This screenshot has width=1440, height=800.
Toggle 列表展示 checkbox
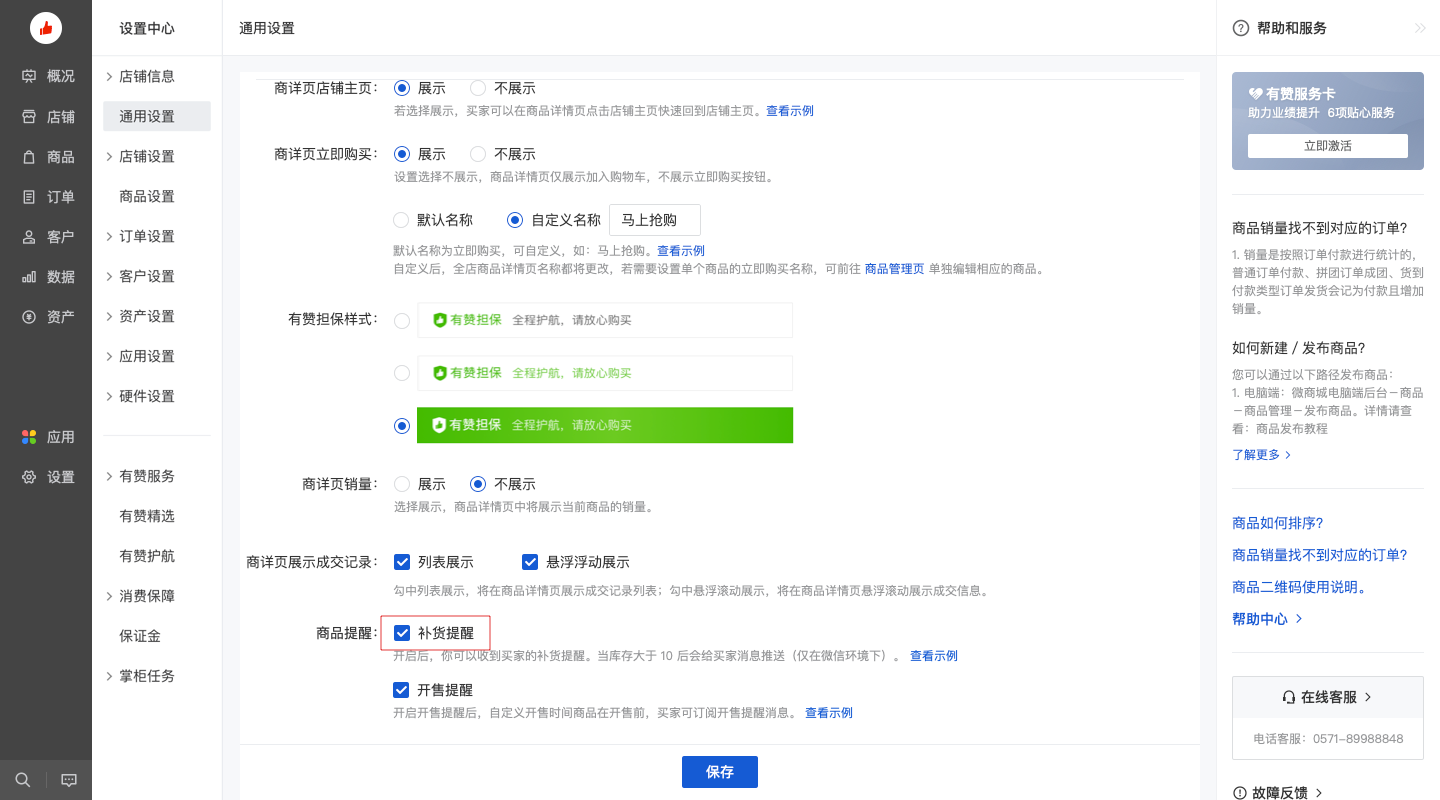pos(402,562)
